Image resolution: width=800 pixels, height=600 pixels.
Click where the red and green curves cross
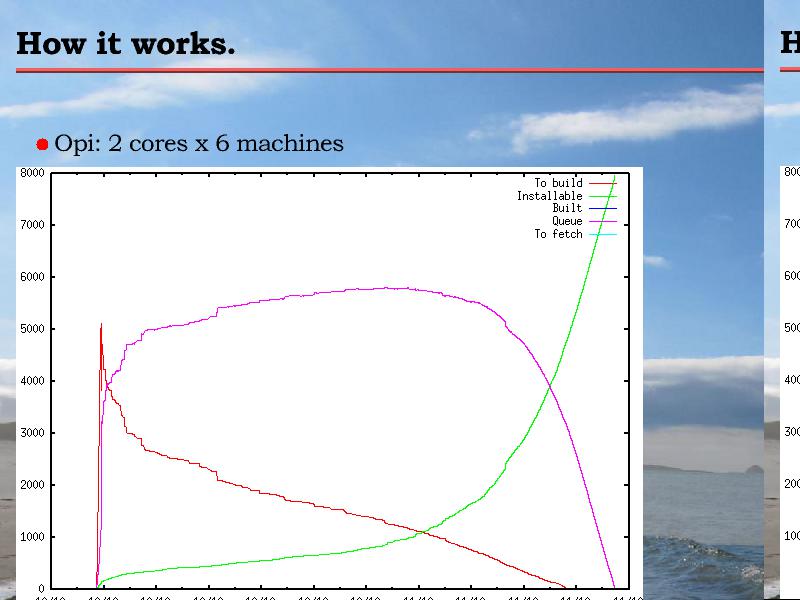(x=425, y=532)
